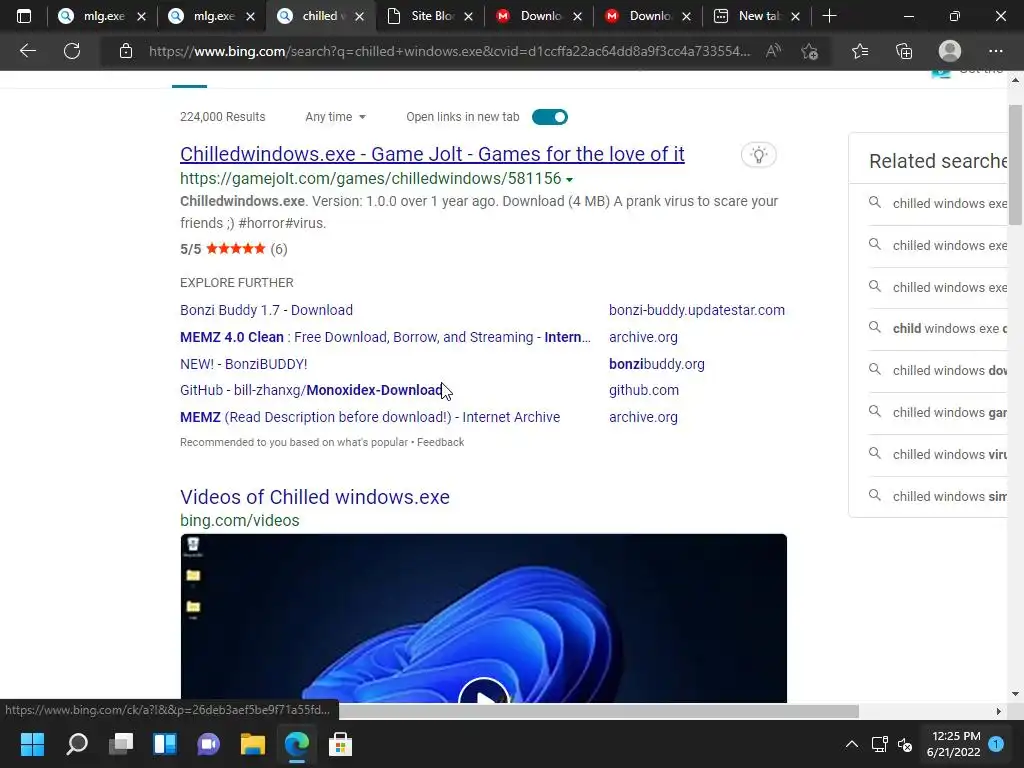Click the lightbulb insights icon
The image size is (1024, 768).
758,155
